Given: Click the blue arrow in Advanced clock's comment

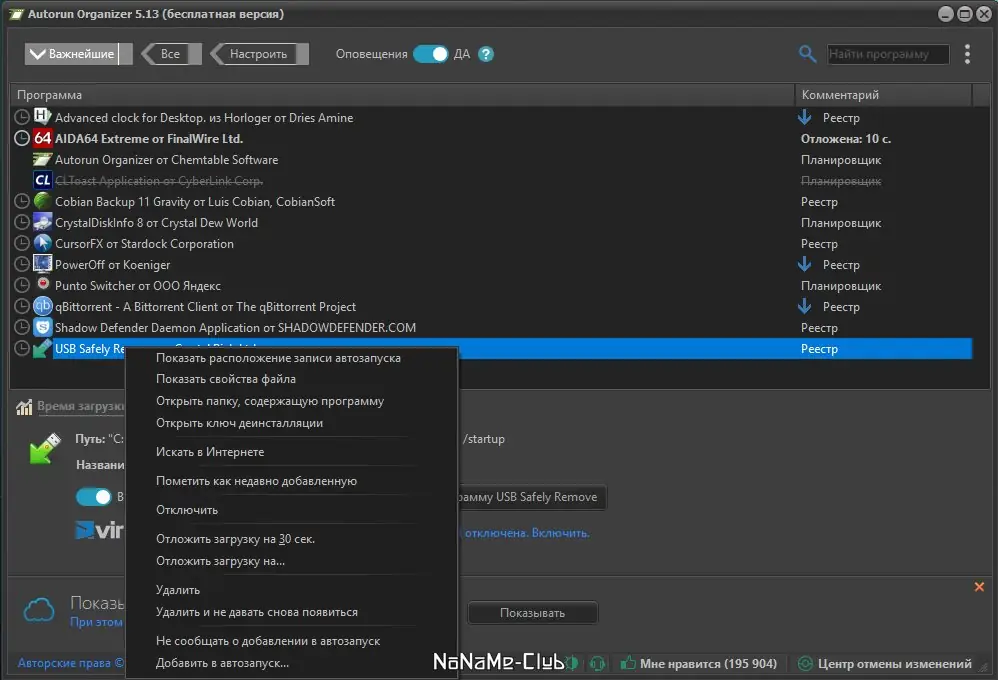Looking at the screenshot, I should [x=805, y=117].
